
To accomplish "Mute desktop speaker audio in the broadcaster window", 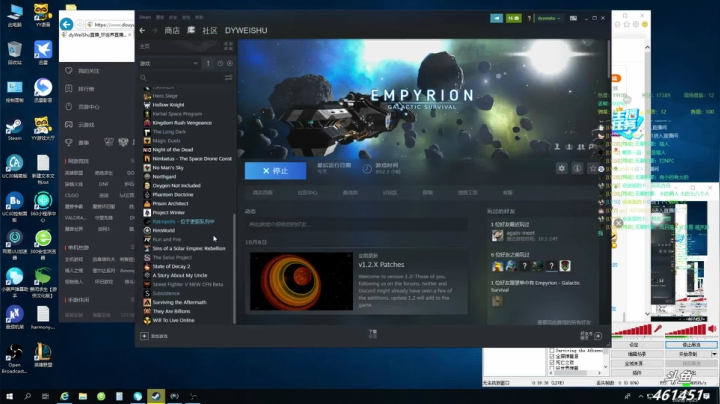I will click(x=712, y=329).
